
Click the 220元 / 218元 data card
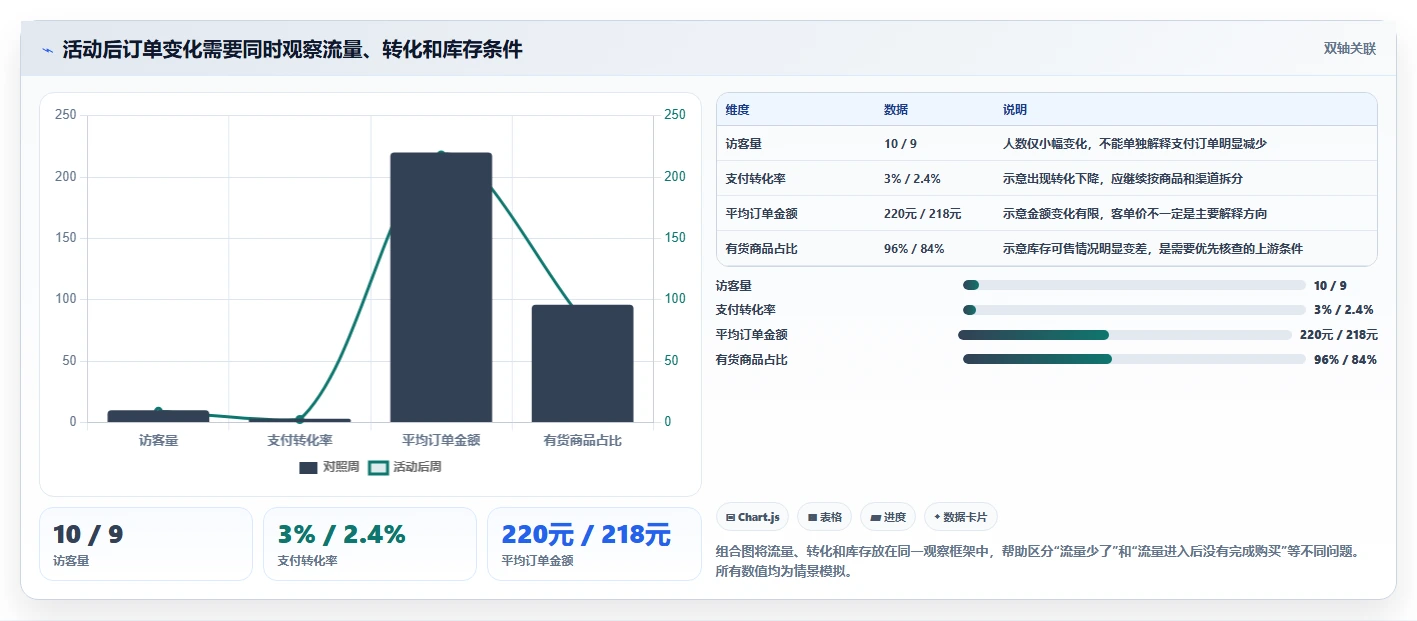[x=594, y=544]
